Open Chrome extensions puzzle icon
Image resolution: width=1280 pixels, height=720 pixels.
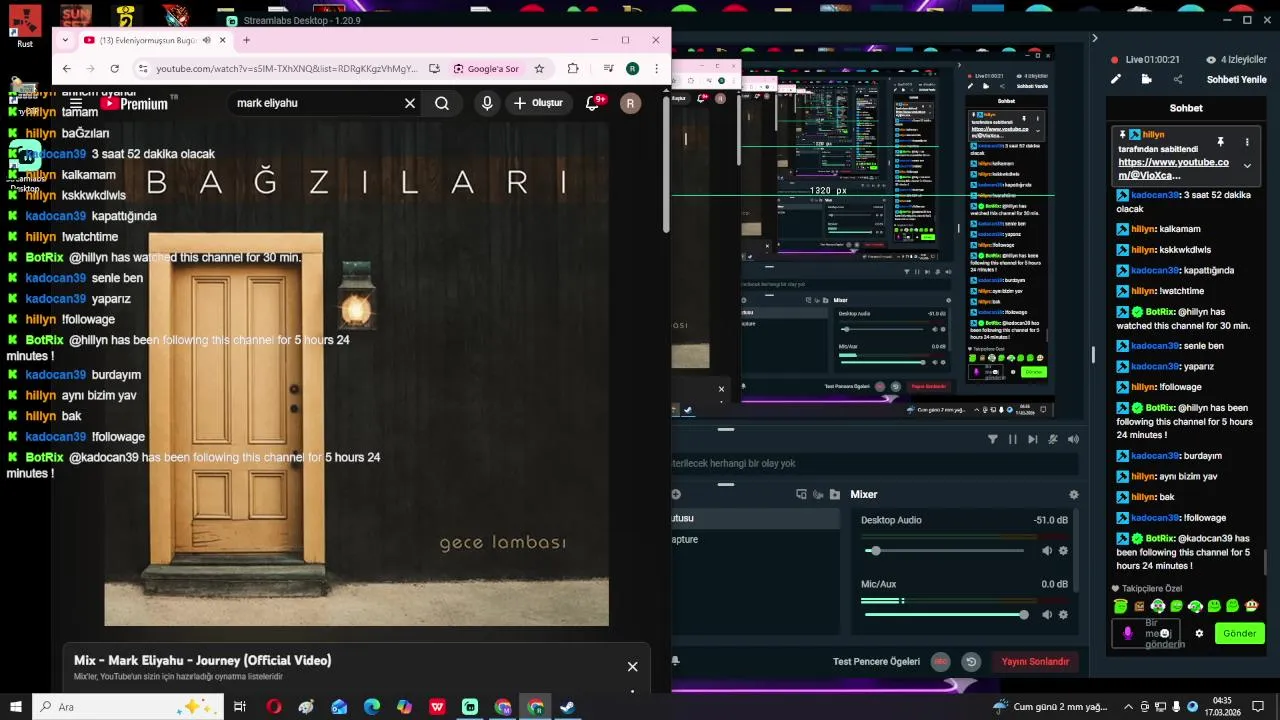coord(573,69)
